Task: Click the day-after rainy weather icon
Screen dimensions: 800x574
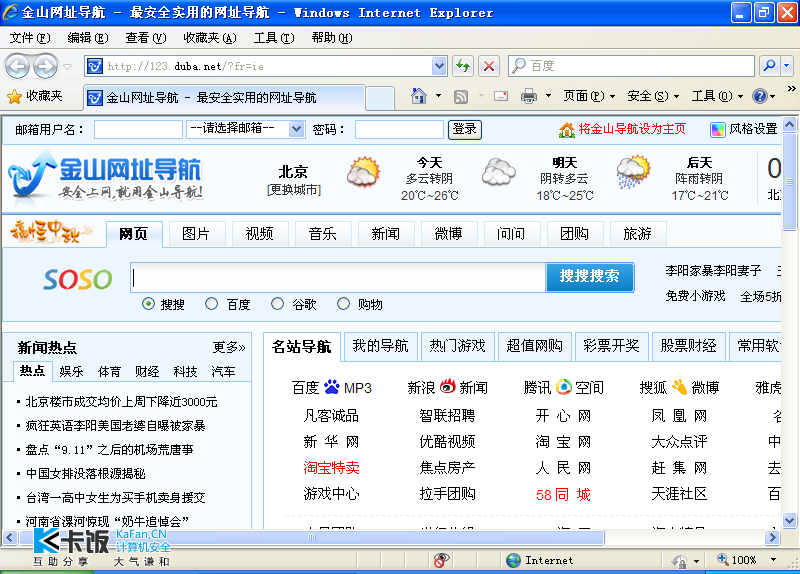Action: point(633,172)
